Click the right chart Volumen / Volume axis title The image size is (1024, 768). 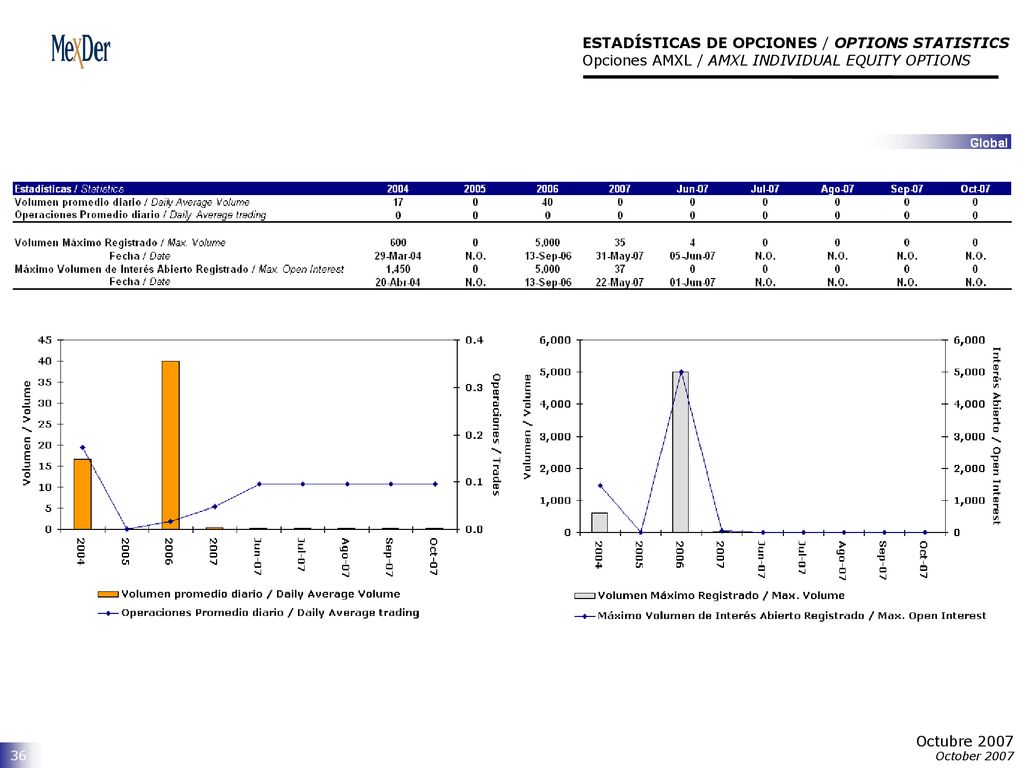[527, 426]
